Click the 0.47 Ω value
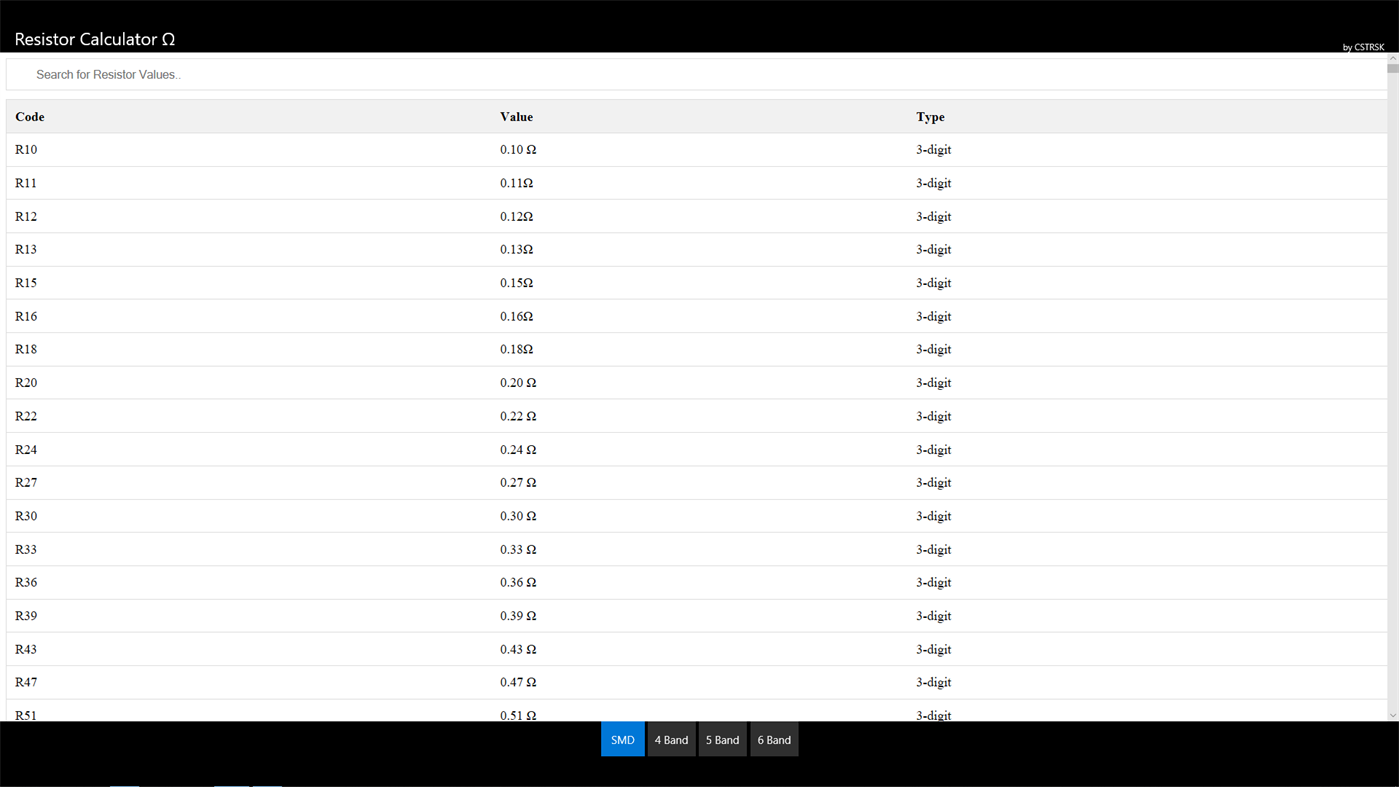 518,682
